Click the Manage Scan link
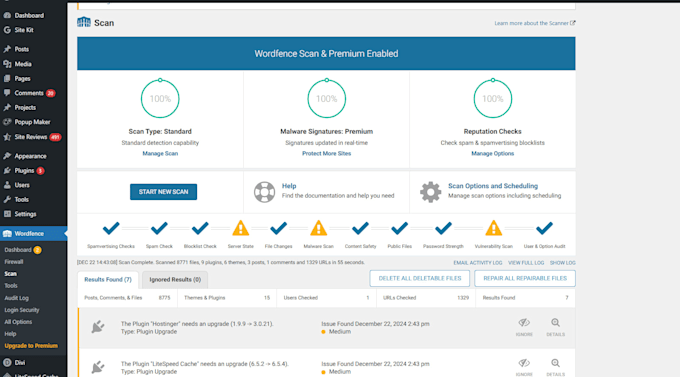This screenshot has width=680, height=377. pos(160,153)
